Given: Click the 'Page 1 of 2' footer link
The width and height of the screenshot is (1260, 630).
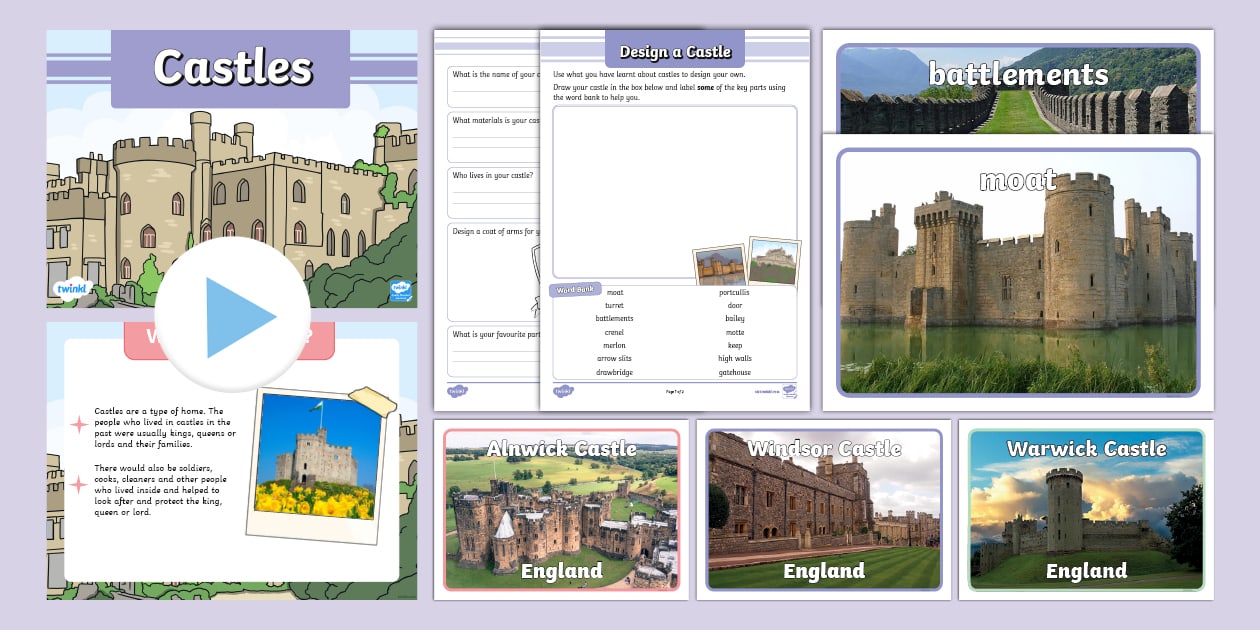Looking at the screenshot, I should click(673, 391).
